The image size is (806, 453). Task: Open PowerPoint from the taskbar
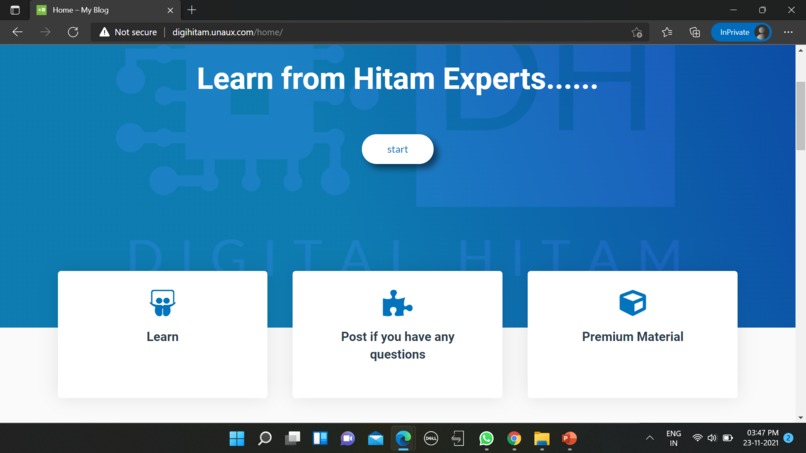[x=570, y=438]
